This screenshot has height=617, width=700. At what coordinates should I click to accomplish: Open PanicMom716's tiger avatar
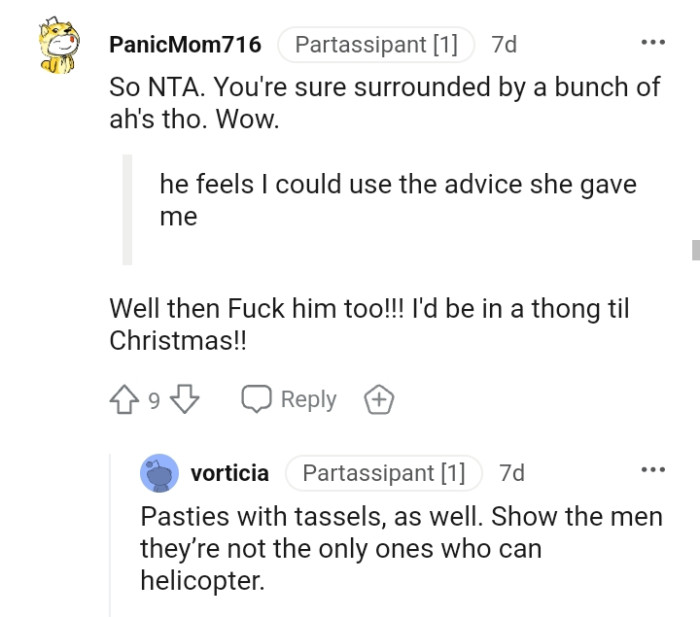pos(59,48)
